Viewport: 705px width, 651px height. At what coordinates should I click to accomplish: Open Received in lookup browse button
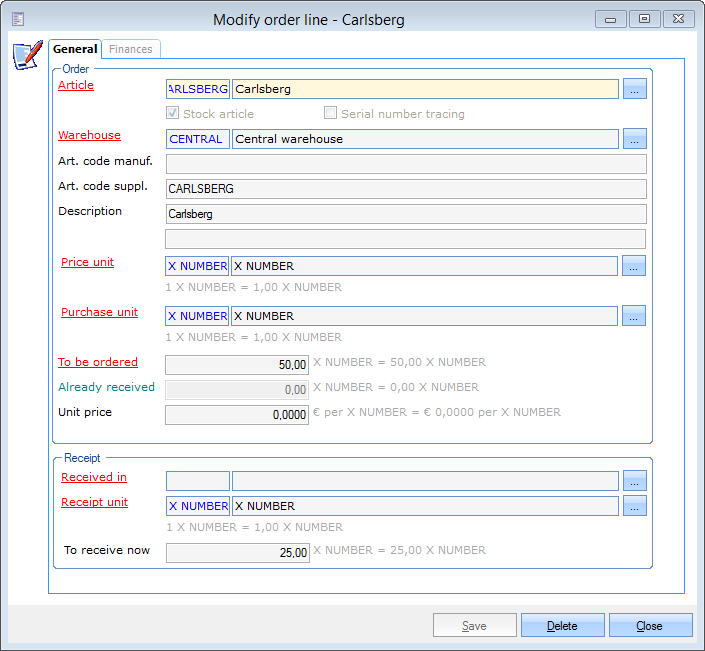(634, 481)
